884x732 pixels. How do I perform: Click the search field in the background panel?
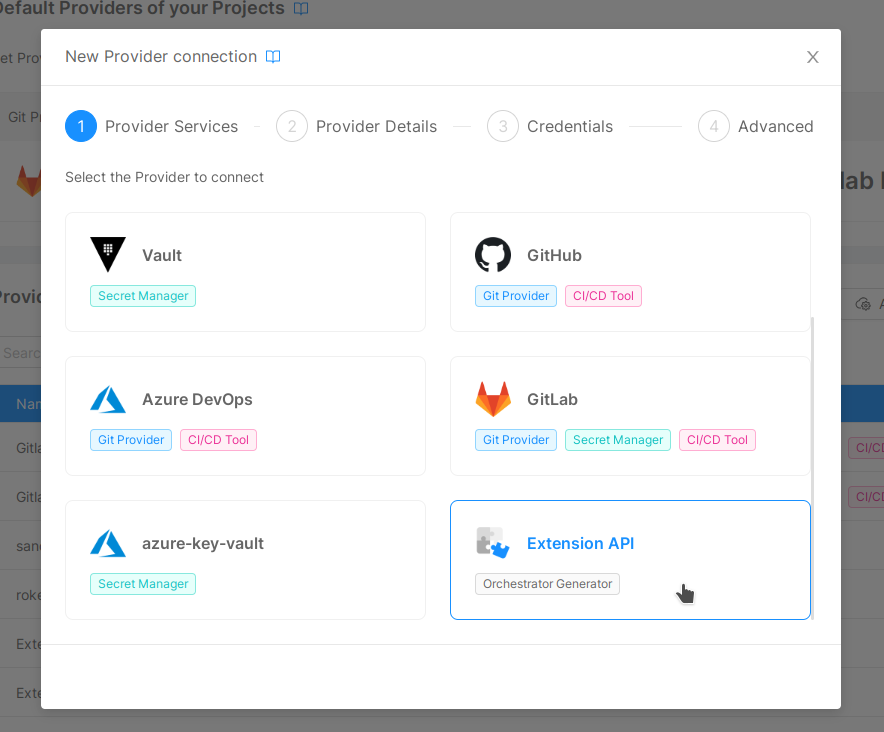[20, 353]
